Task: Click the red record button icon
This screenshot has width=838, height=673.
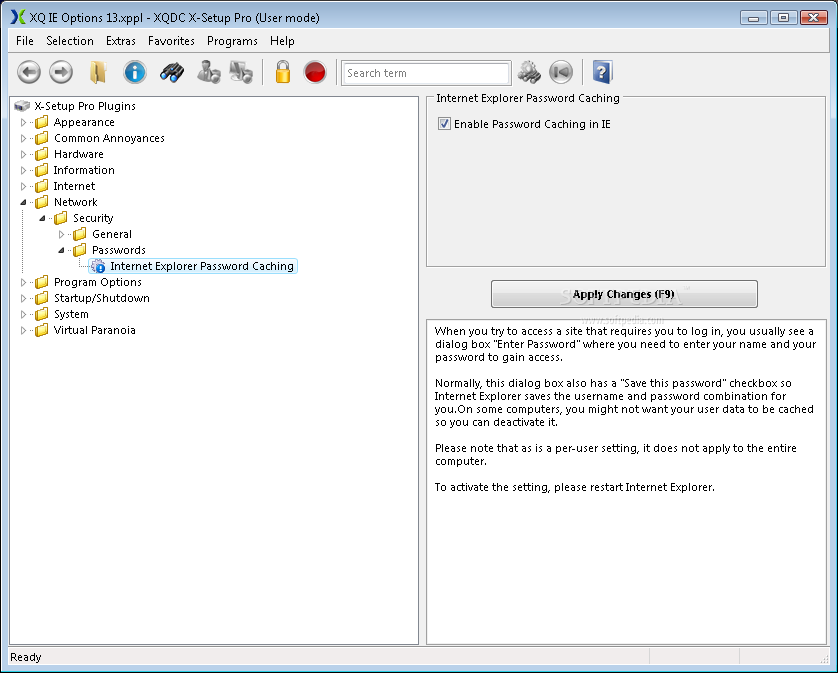Action: [315, 72]
